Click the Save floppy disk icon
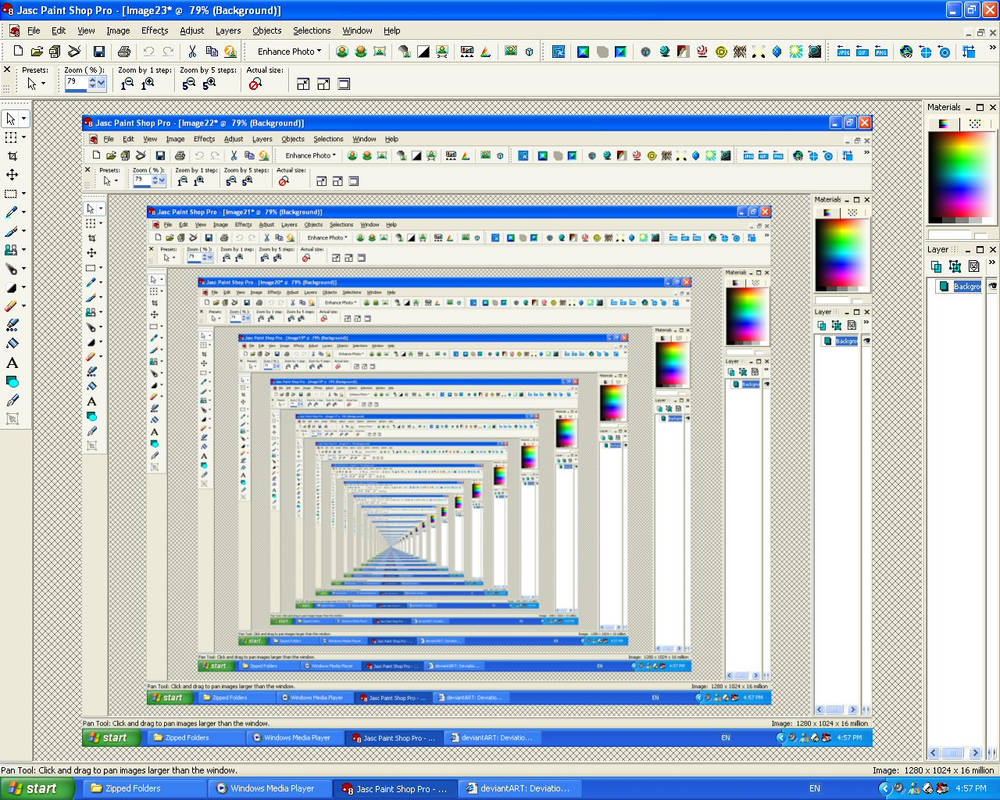1000x800 pixels. pos(99,52)
